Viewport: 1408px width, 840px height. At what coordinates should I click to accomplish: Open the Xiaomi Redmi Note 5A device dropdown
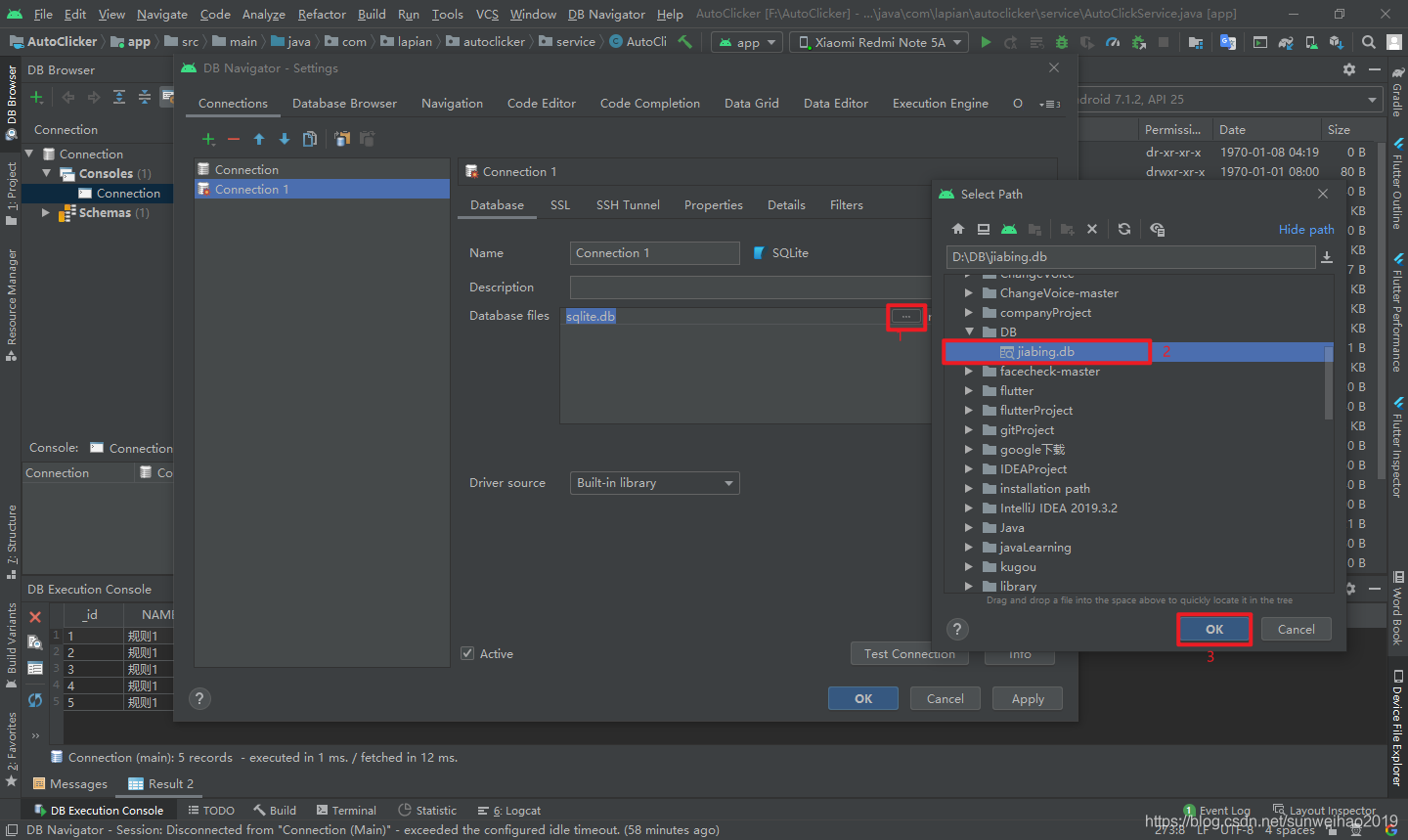pyautogui.click(x=879, y=42)
